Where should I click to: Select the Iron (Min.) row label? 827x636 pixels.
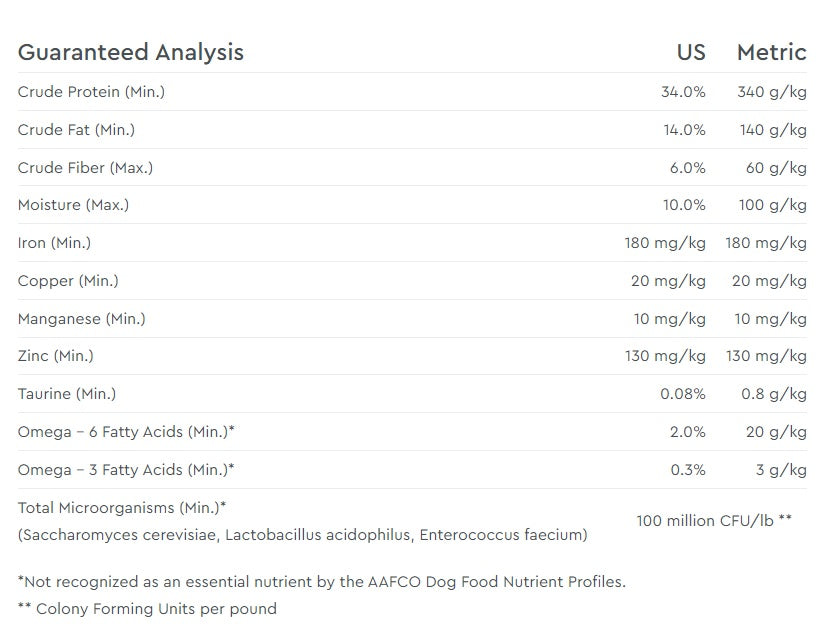pyautogui.click(x=54, y=243)
